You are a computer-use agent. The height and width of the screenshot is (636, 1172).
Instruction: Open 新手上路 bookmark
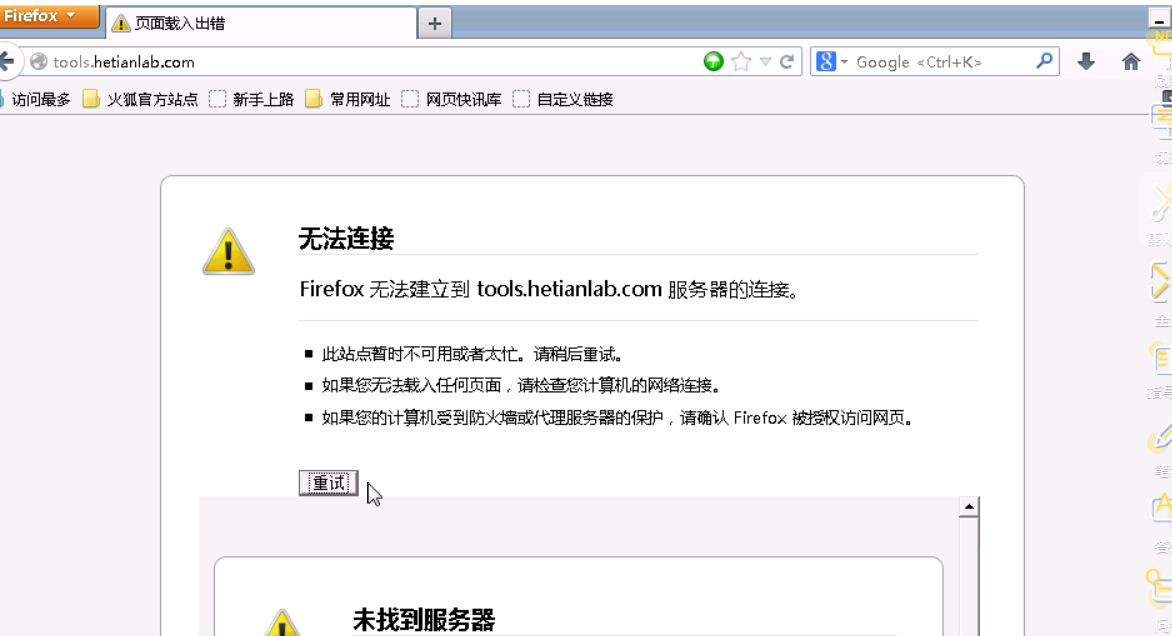(x=252, y=99)
